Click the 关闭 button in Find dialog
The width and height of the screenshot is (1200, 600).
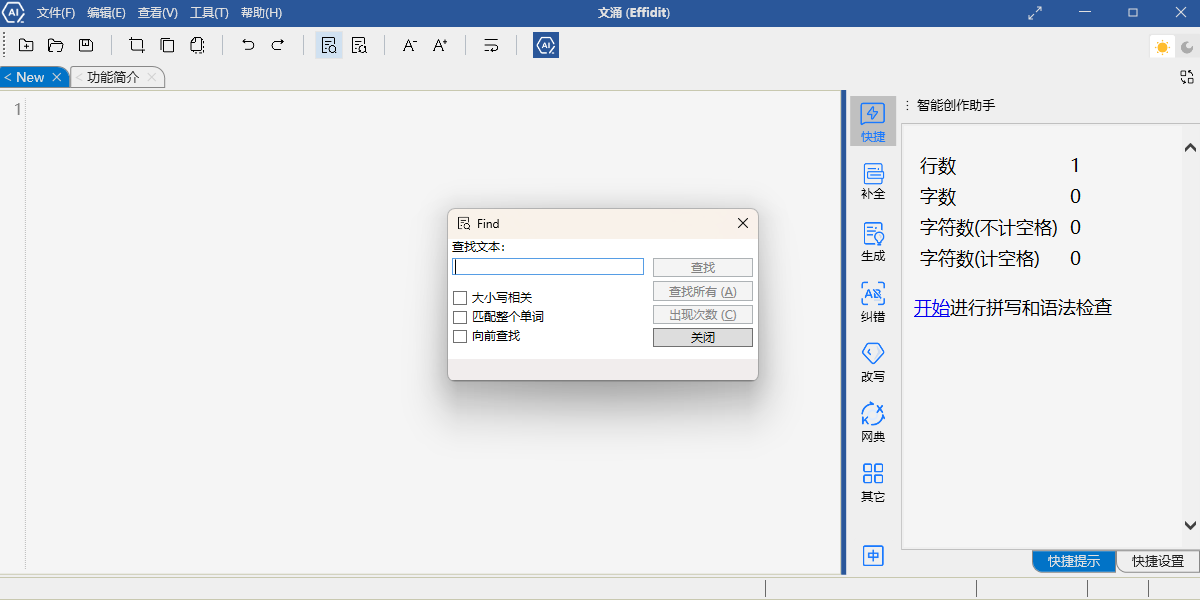[702, 338]
